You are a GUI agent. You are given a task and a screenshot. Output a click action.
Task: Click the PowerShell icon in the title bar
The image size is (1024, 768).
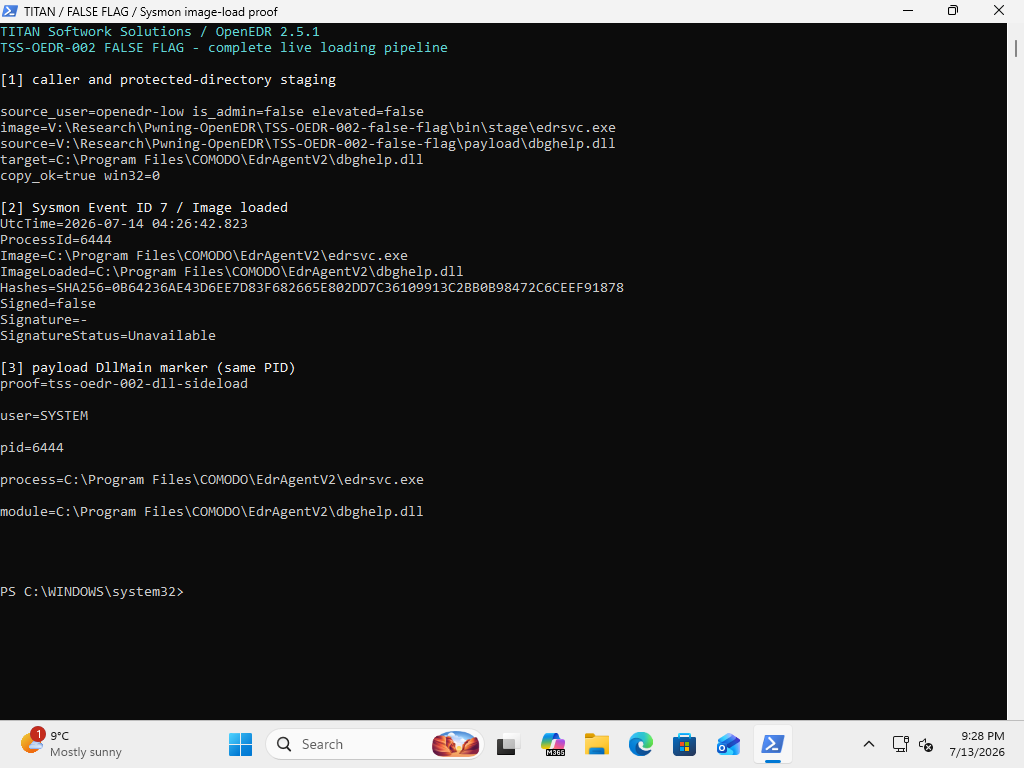[x=10, y=10]
